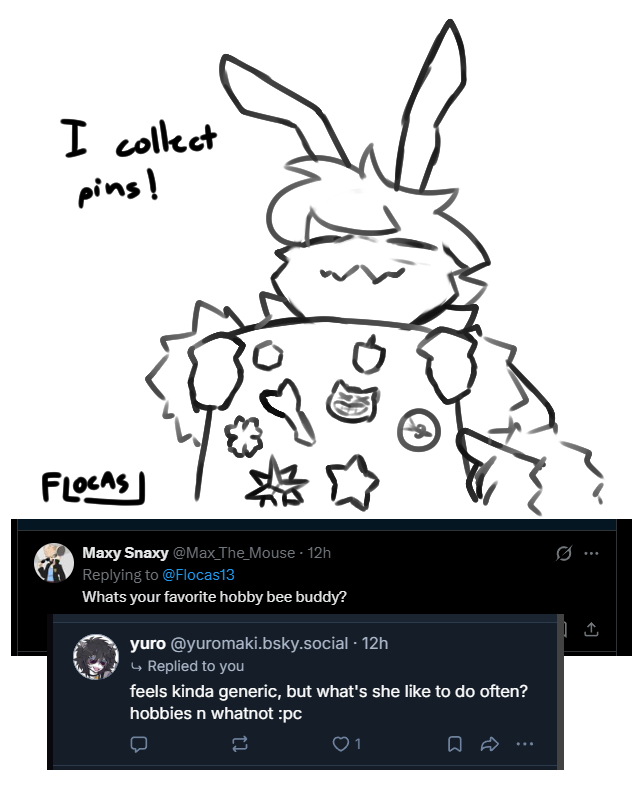
Task: Click the @Max_The_Mouse handle
Action: click(x=234, y=553)
